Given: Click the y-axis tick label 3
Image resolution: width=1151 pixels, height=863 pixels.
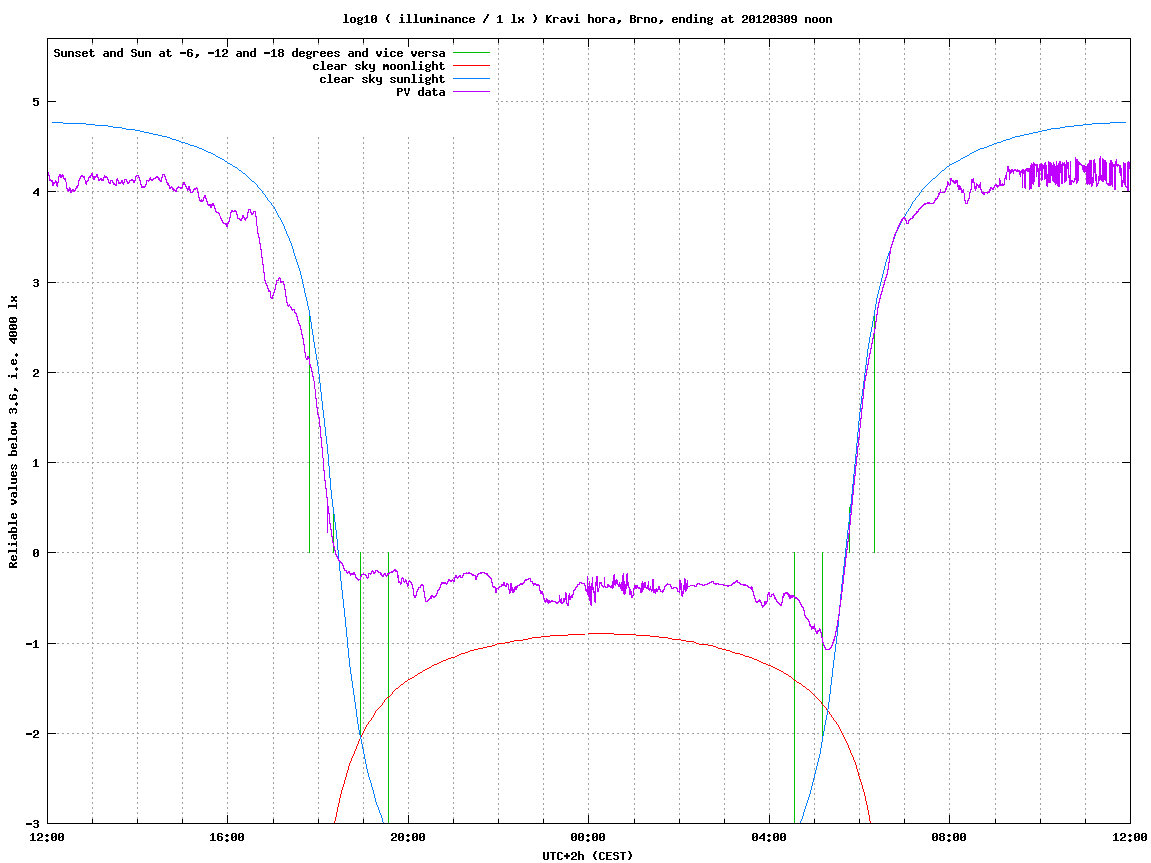Looking at the screenshot, I should pos(35,283).
